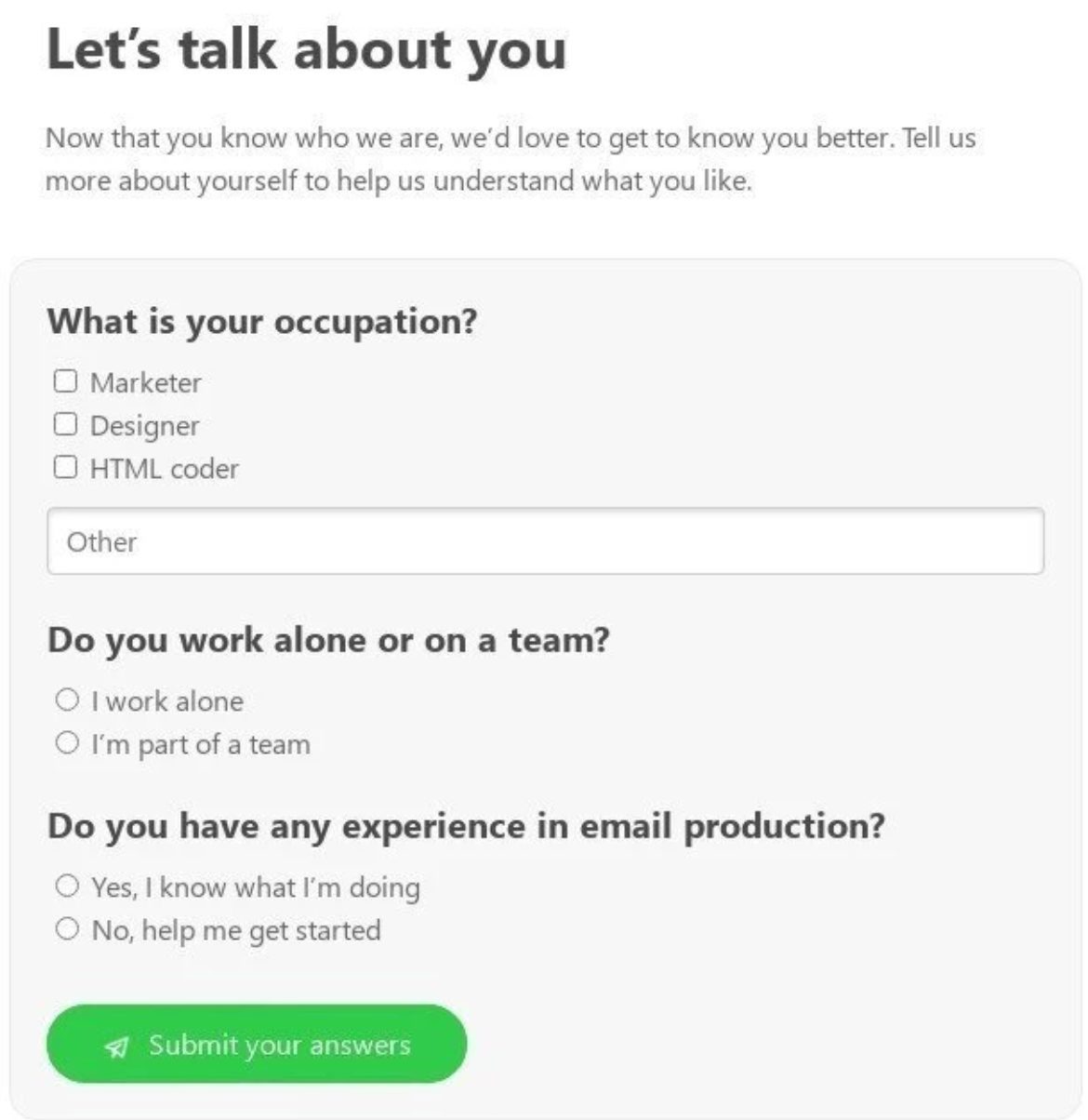The image size is (1088, 1120).
Task: Click the 'Let's talk about you' heading
Action: (307, 51)
